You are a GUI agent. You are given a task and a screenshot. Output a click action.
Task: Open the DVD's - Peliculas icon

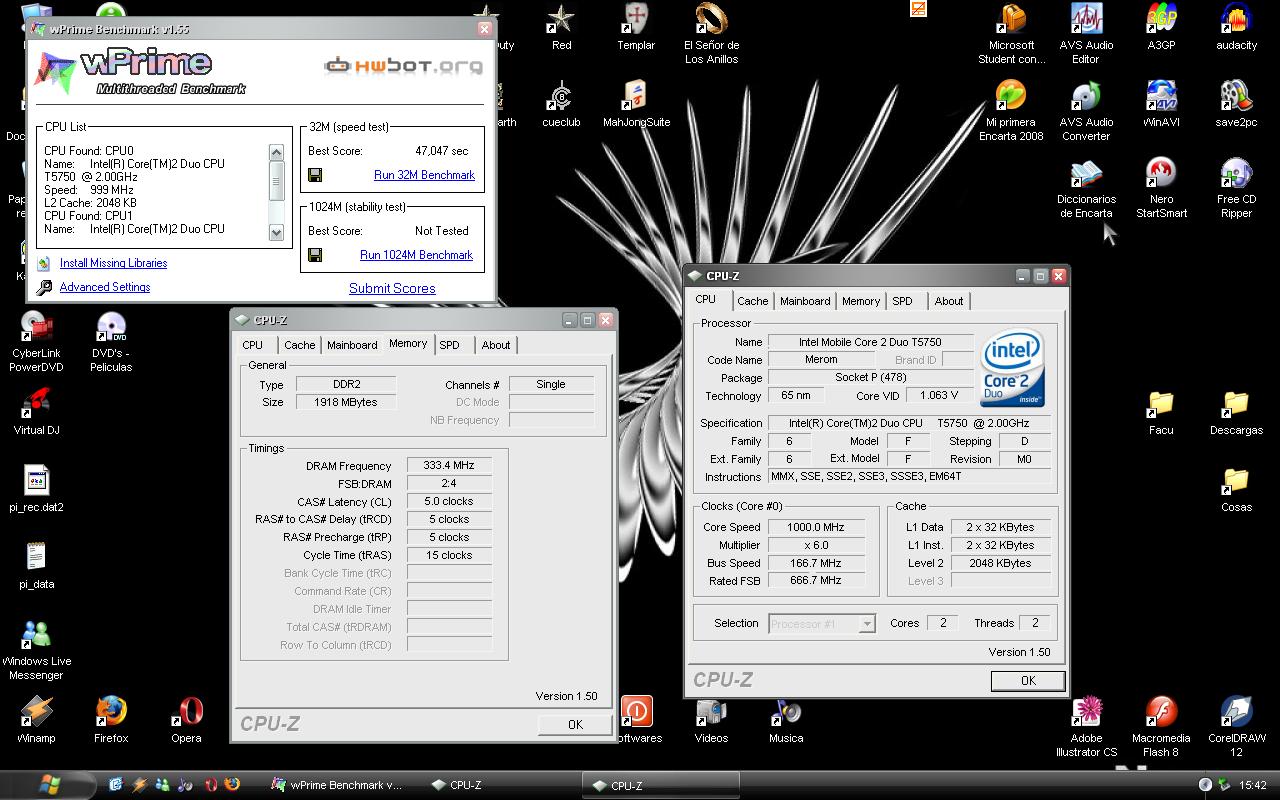[111, 342]
